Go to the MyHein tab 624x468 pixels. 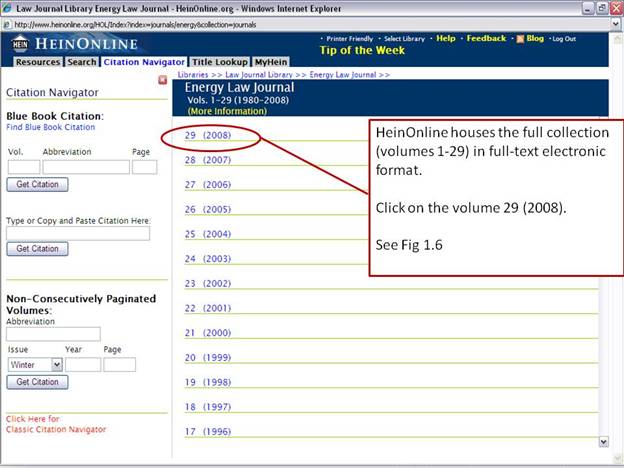(271, 62)
